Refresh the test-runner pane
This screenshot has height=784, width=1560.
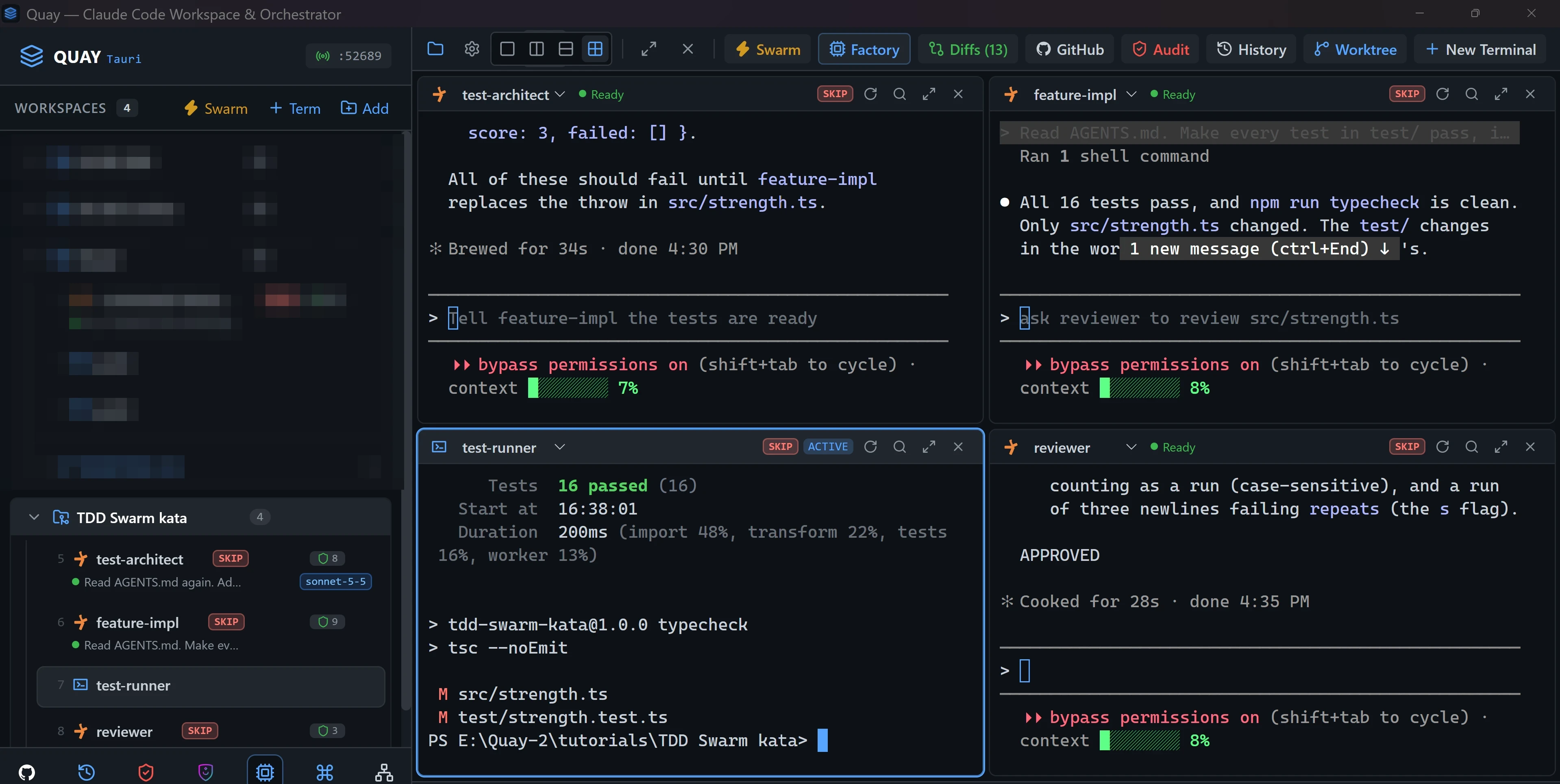(870, 447)
